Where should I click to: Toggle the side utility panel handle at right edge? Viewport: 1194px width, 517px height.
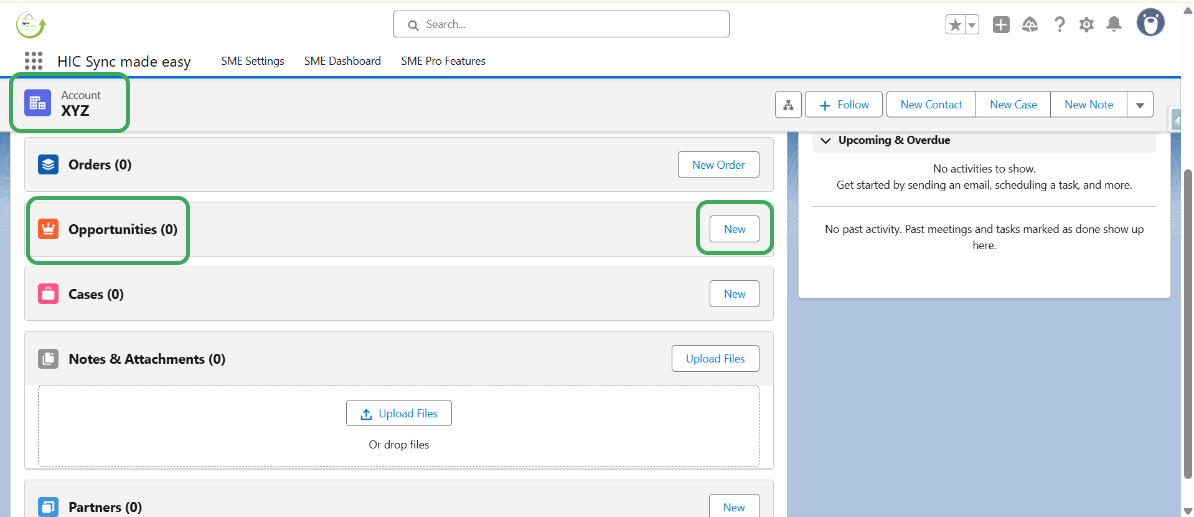[1176, 120]
